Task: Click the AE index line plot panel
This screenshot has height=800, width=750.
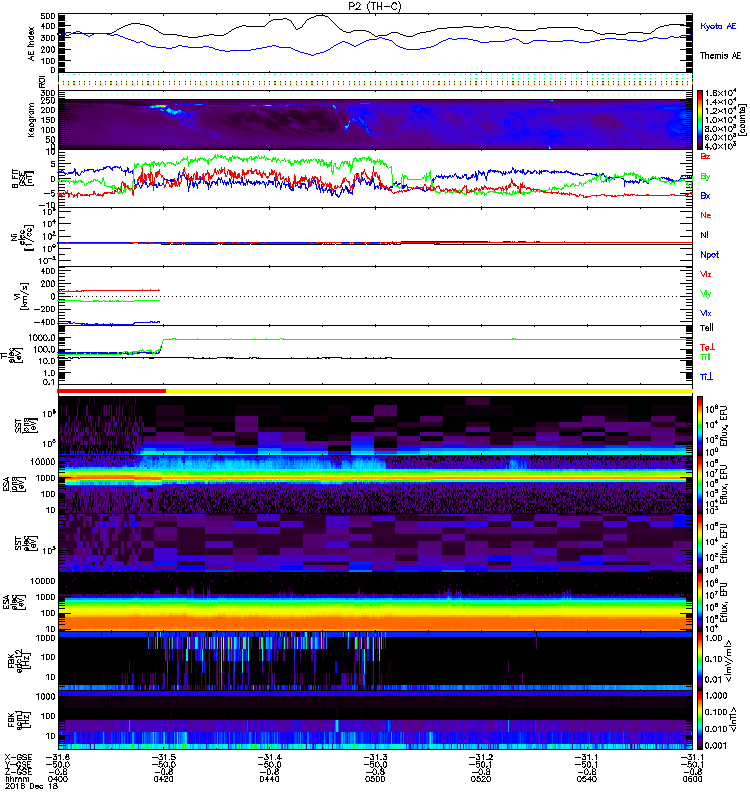Action: (375, 43)
